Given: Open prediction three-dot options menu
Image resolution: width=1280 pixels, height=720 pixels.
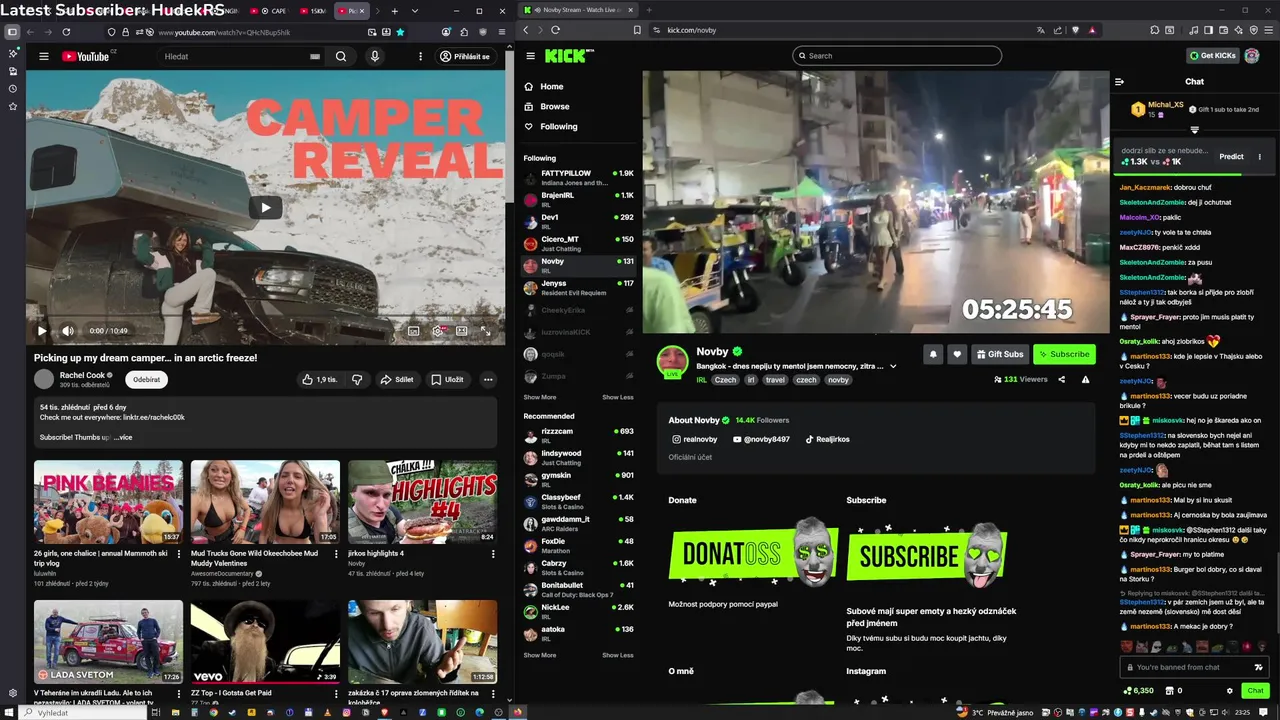Looking at the screenshot, I should [1260, 157].
